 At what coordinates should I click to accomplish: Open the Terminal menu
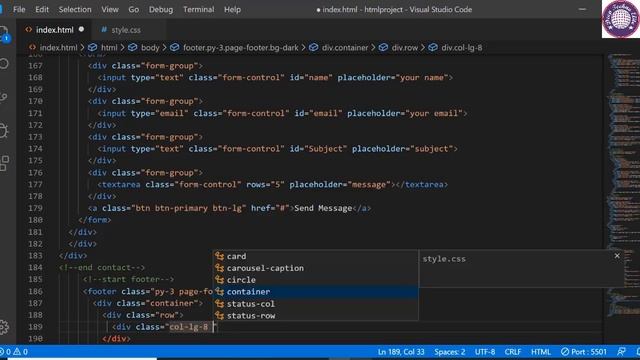point(198,9)
